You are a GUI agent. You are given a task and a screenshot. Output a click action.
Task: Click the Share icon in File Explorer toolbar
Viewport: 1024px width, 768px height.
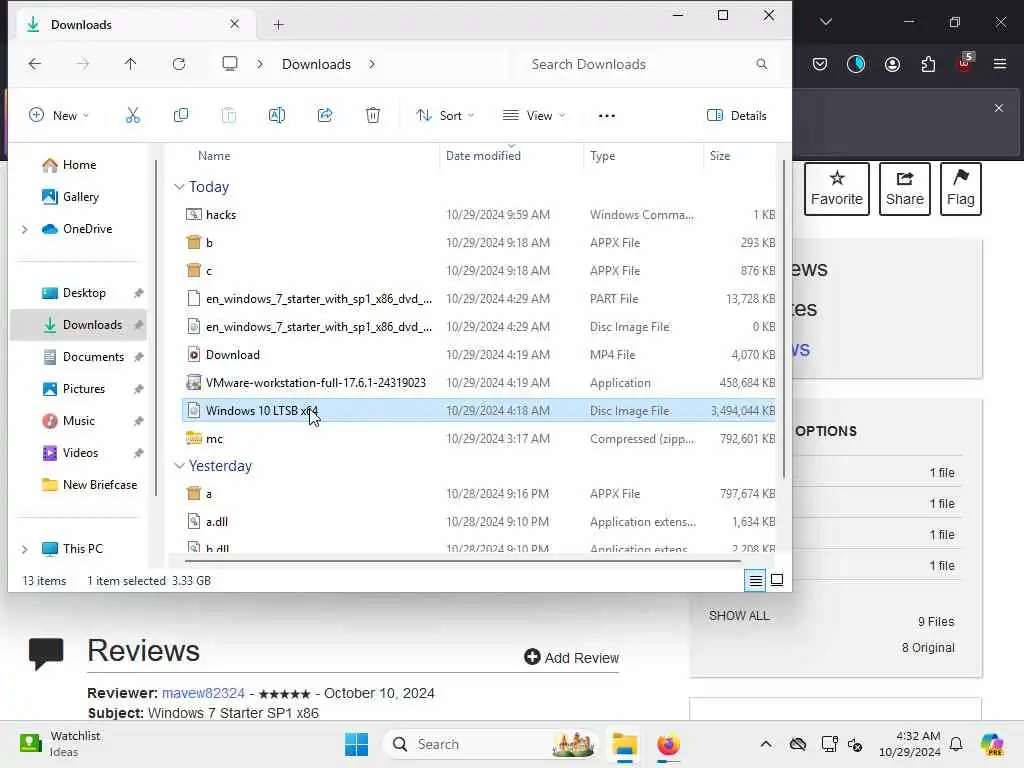click(325, 116)
